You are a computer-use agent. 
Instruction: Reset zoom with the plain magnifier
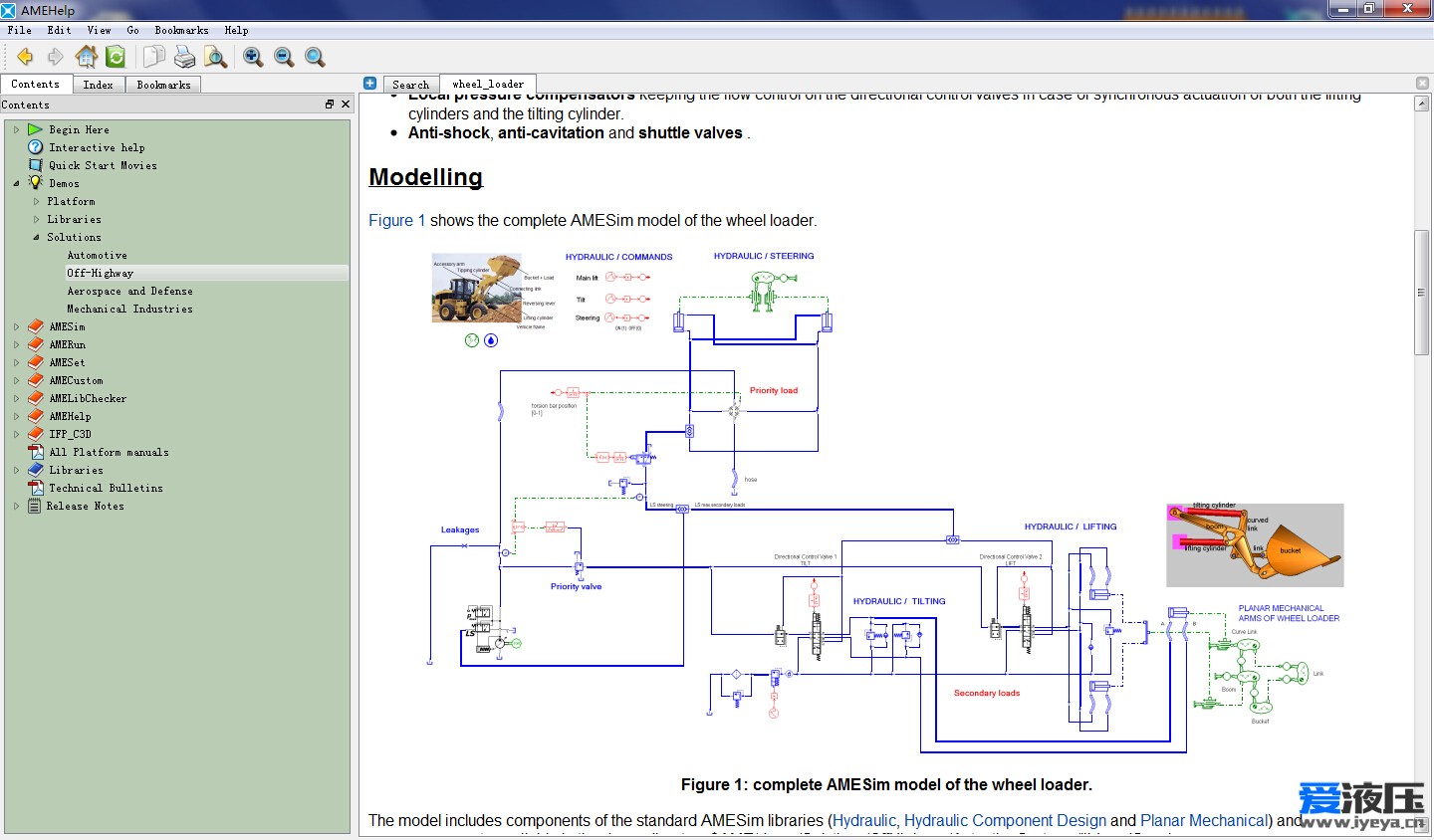click(315, 57)
